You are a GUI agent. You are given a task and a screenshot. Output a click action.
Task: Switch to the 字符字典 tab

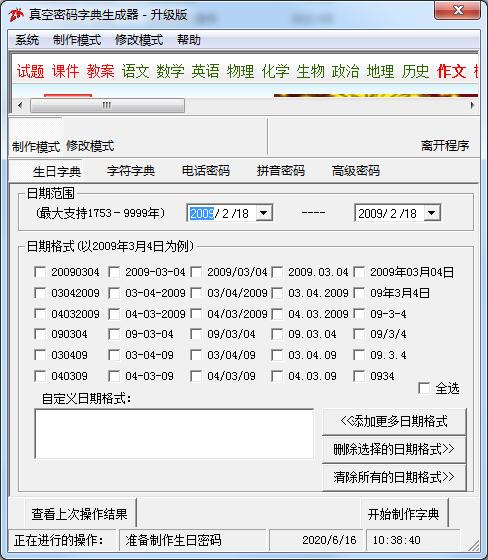coord(131,171)
